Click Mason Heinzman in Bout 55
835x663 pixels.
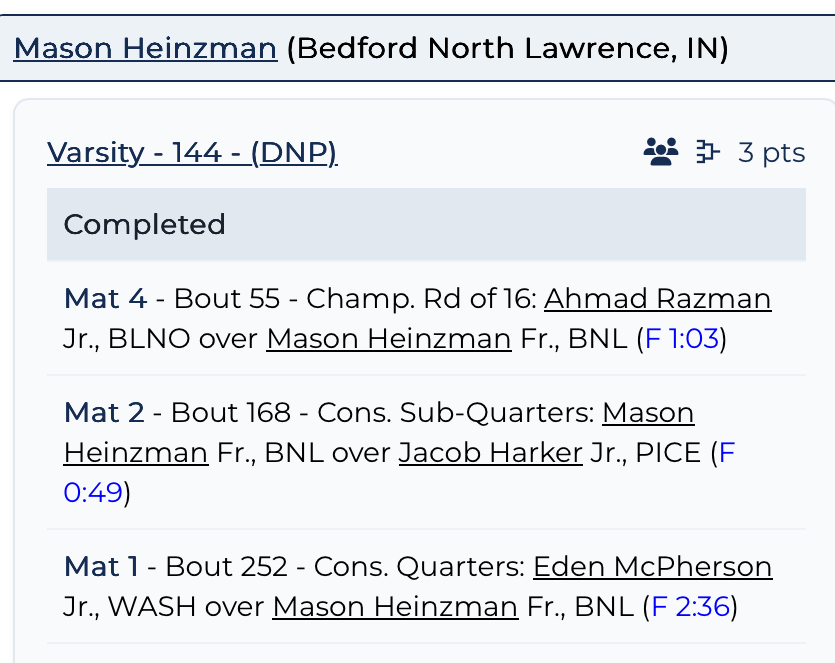(x=389, y=339)
